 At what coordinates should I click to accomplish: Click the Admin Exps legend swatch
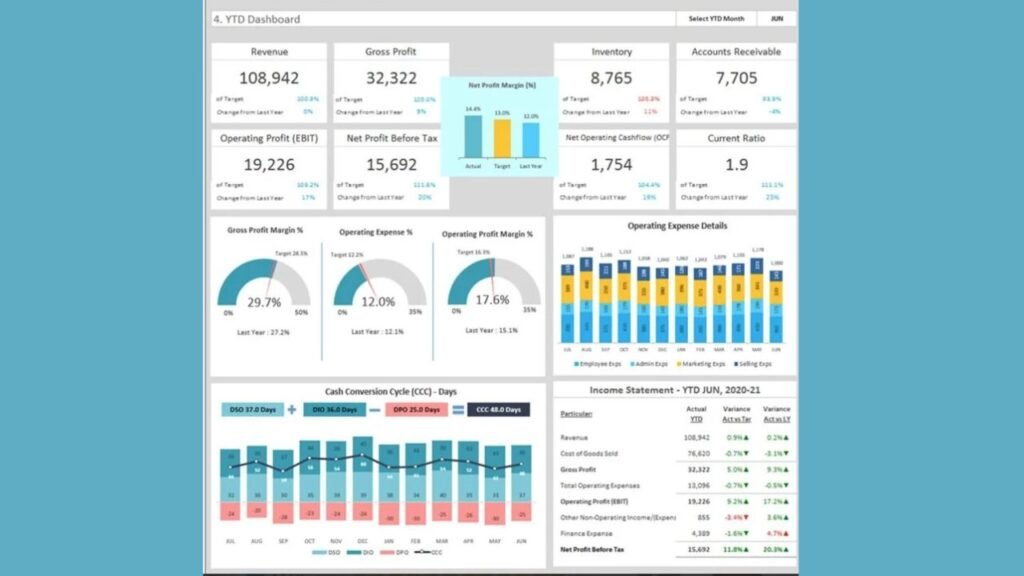tap(633, 364)
